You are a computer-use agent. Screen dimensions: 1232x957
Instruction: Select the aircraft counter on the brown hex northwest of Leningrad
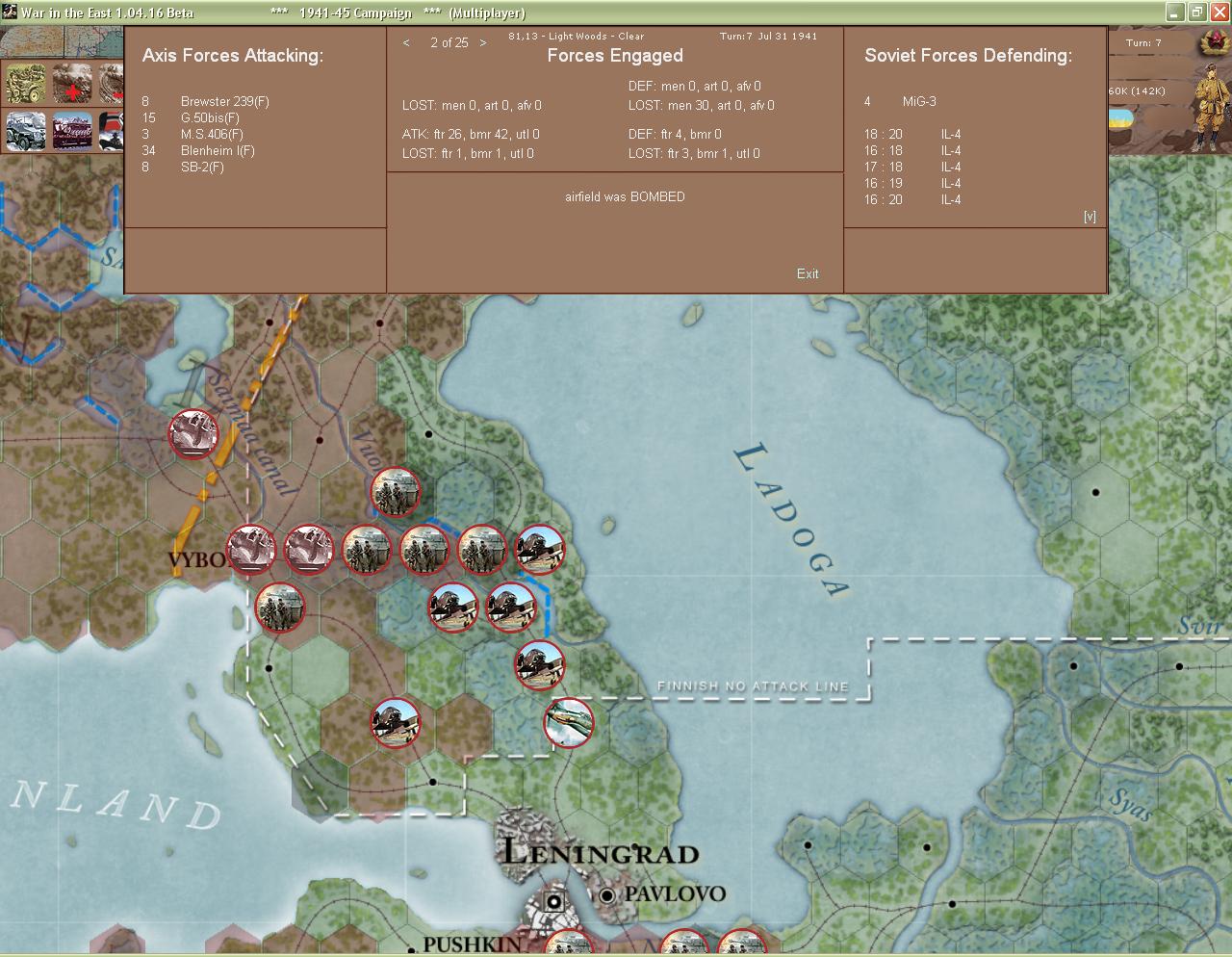coord(396,723)
